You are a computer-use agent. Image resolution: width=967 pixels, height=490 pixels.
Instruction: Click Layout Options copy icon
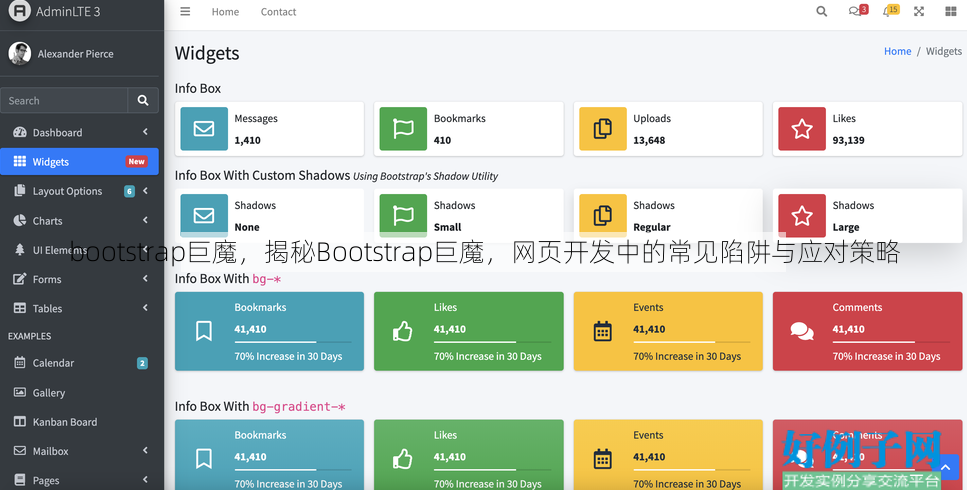(20, 190)
